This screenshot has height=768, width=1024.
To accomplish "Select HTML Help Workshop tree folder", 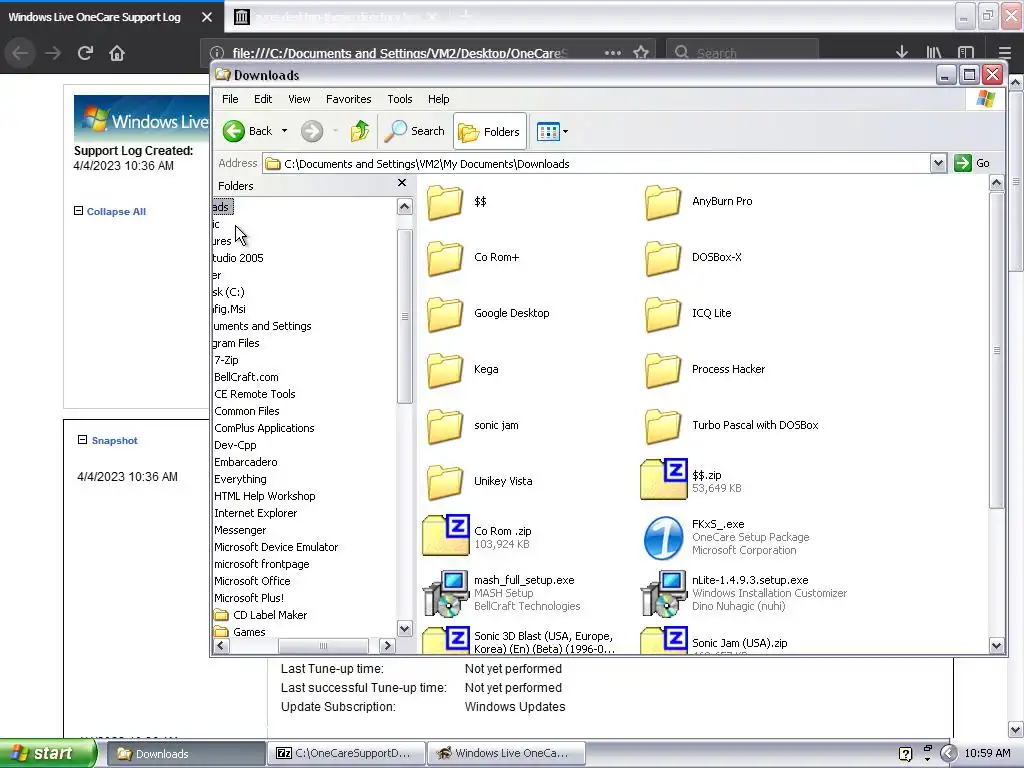I will pyautogui.click(x=264, y=496).
